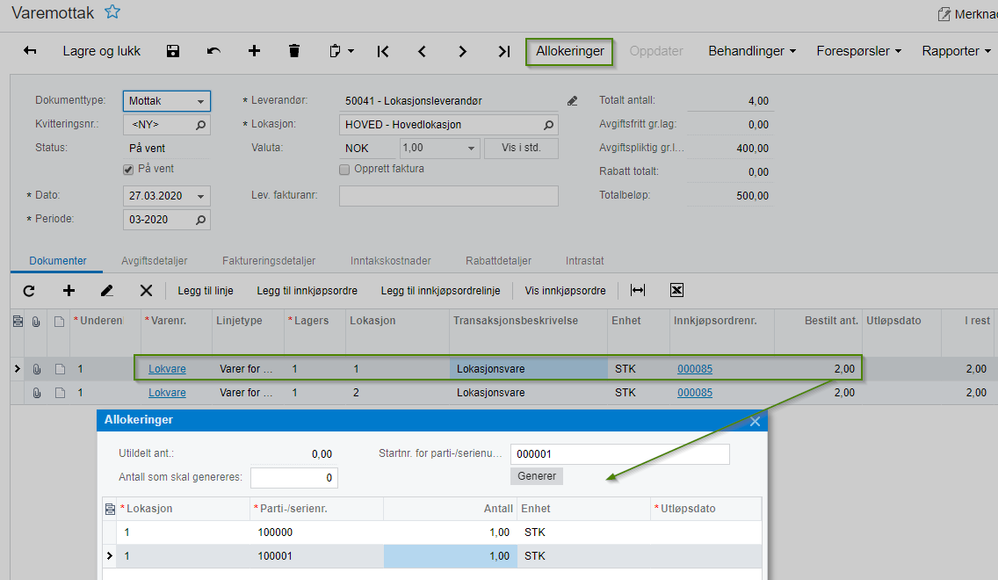The height and width of the screenshot is (580, 998).
Task: Go to the last record icon
Action: pos(504,51)
